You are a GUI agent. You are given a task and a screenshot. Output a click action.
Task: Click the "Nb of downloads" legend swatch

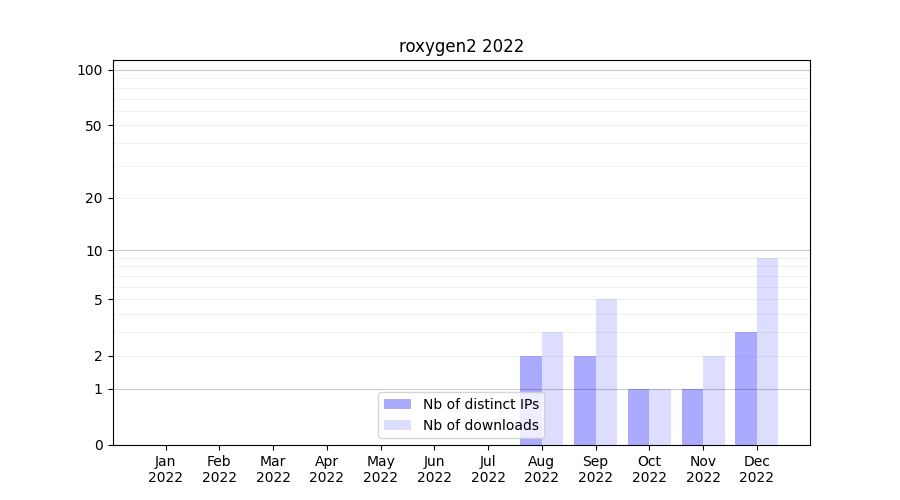pyautogui.click(x=397, y=425)
